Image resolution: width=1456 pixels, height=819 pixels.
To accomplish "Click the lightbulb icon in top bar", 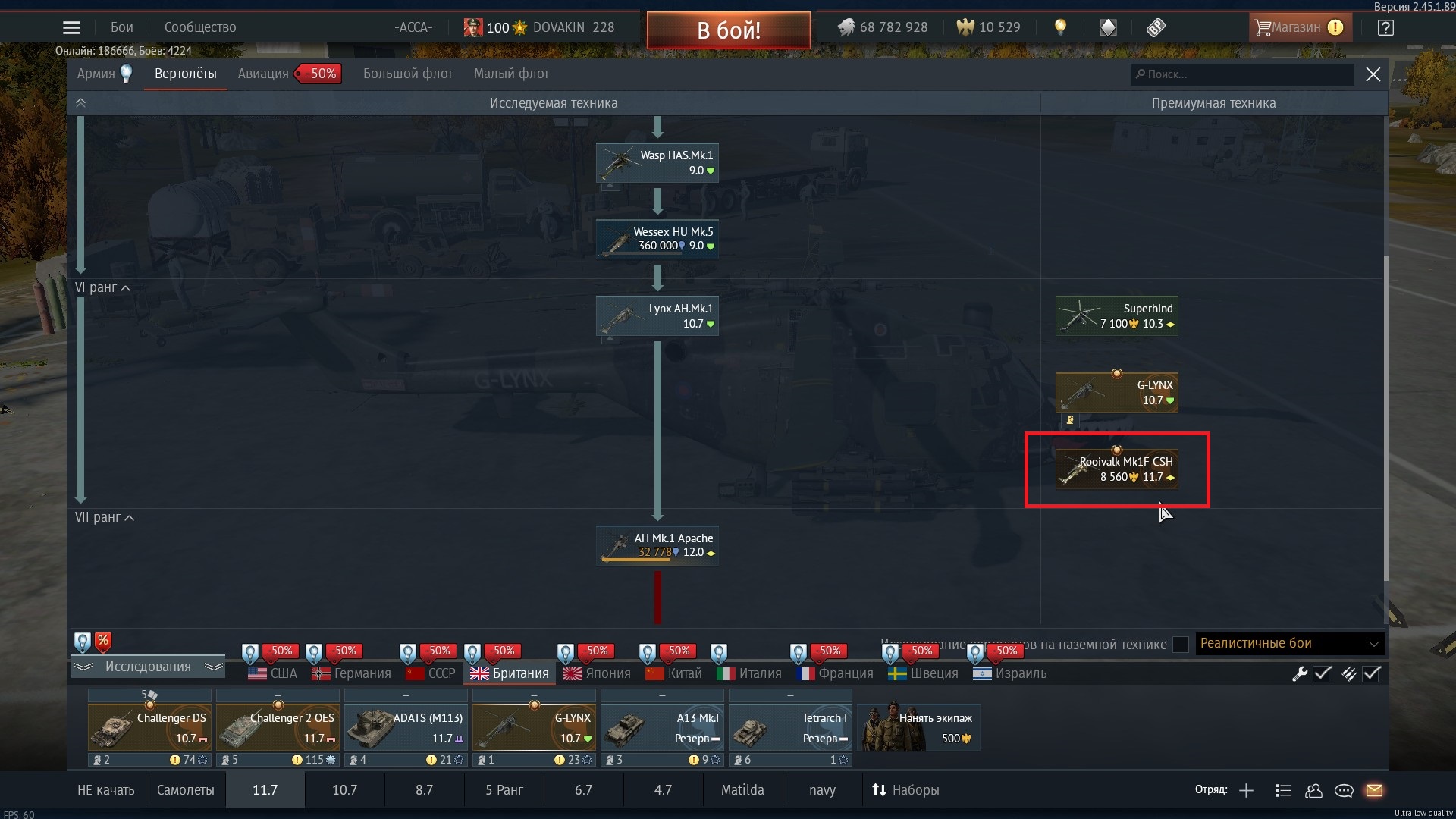I will click(1060, 27).
